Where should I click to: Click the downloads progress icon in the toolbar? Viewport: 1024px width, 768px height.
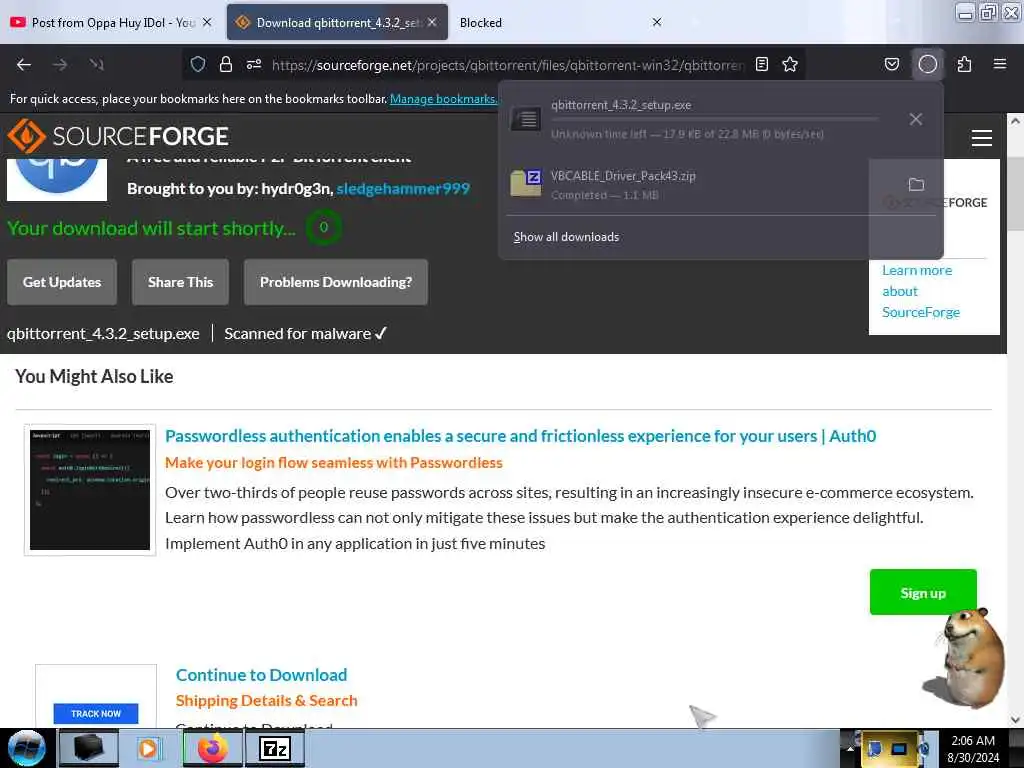tap(928, 65)
